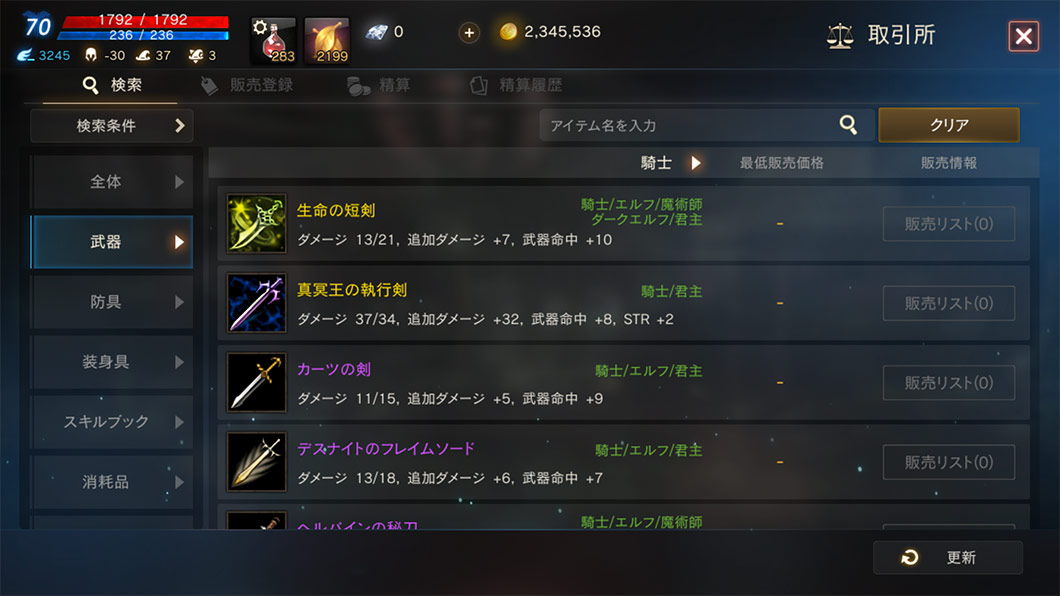The height and width of the screenshot is (596, 1060).
Task: Tap the red potion quick-slot icon
Action: 273,41
